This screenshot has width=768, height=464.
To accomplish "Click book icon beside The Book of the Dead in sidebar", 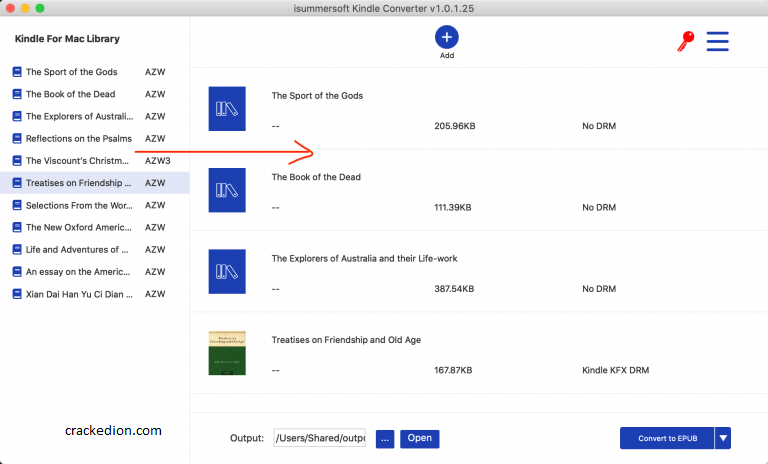I will pos(17,94).
